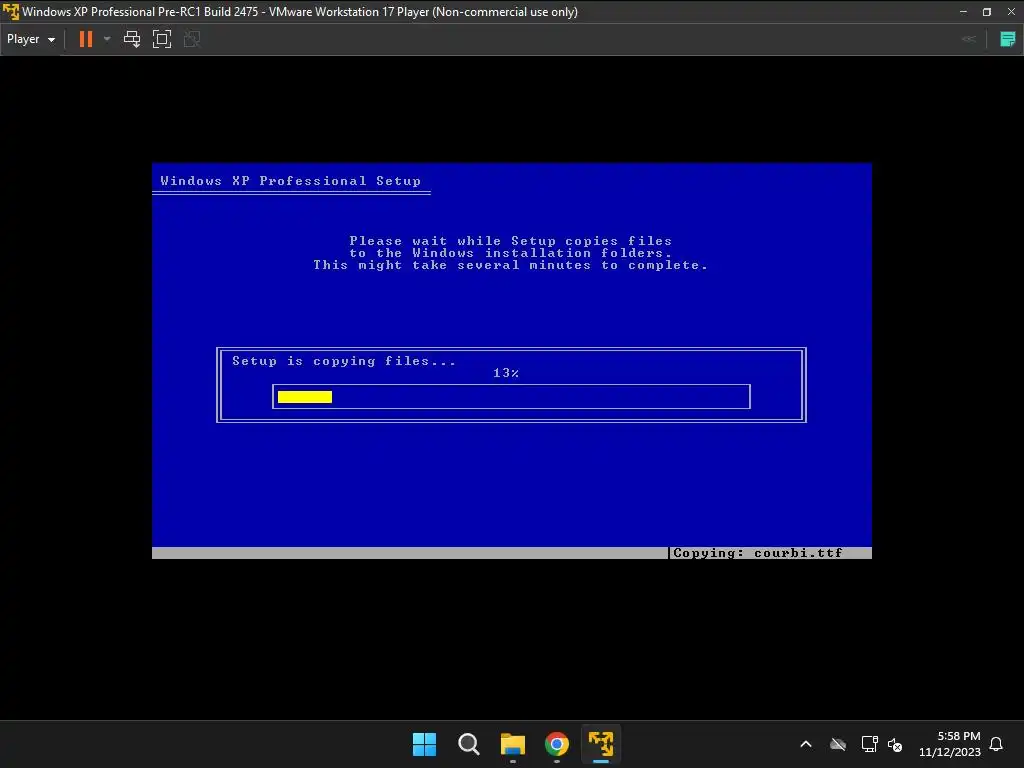Click 'Please wait while Setup copies files' text
This screenshot has width=1024, height=768.
click(511, 241)
